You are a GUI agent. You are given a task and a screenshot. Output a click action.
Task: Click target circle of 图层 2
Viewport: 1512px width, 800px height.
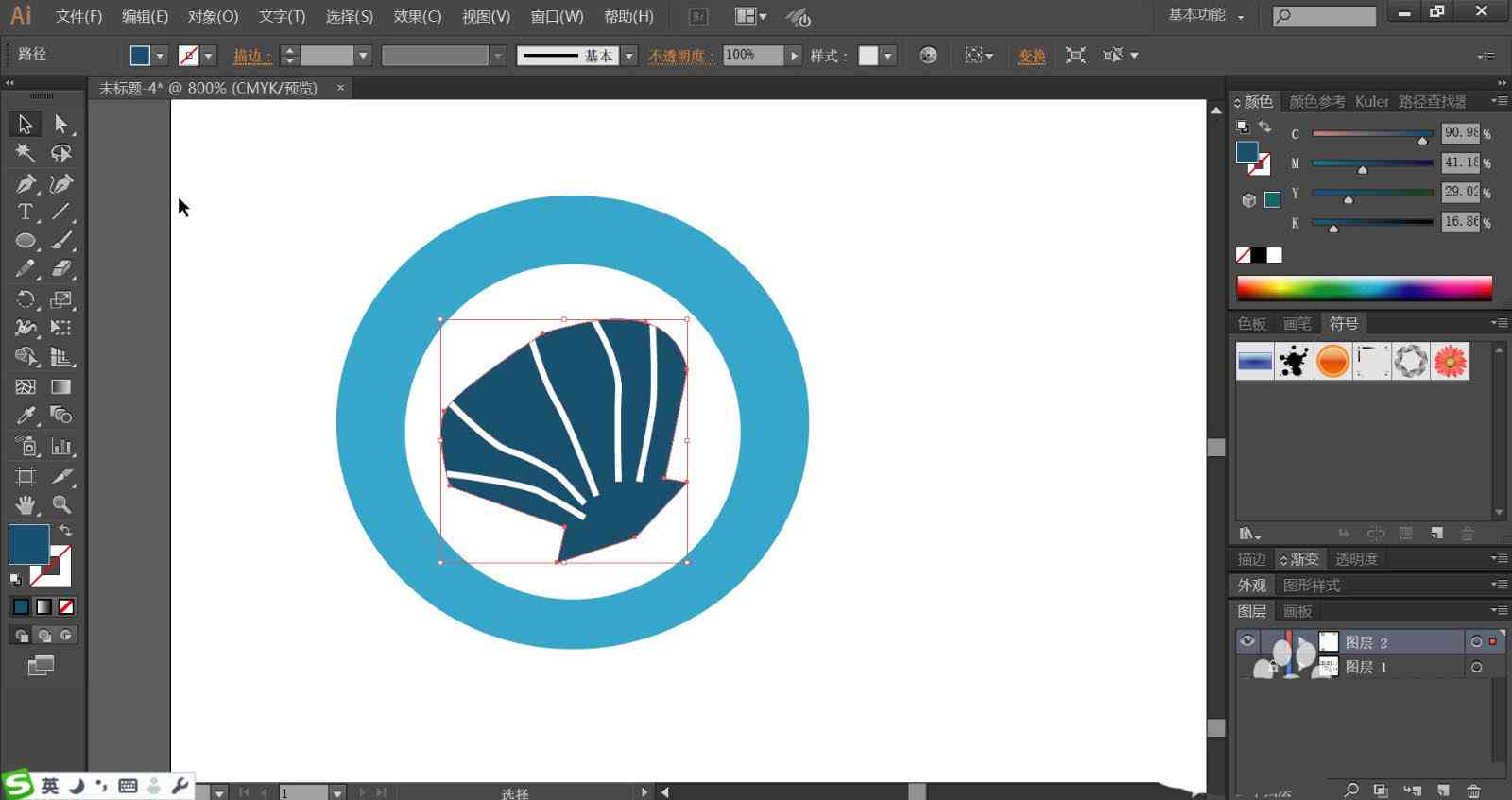[1476, 641]
